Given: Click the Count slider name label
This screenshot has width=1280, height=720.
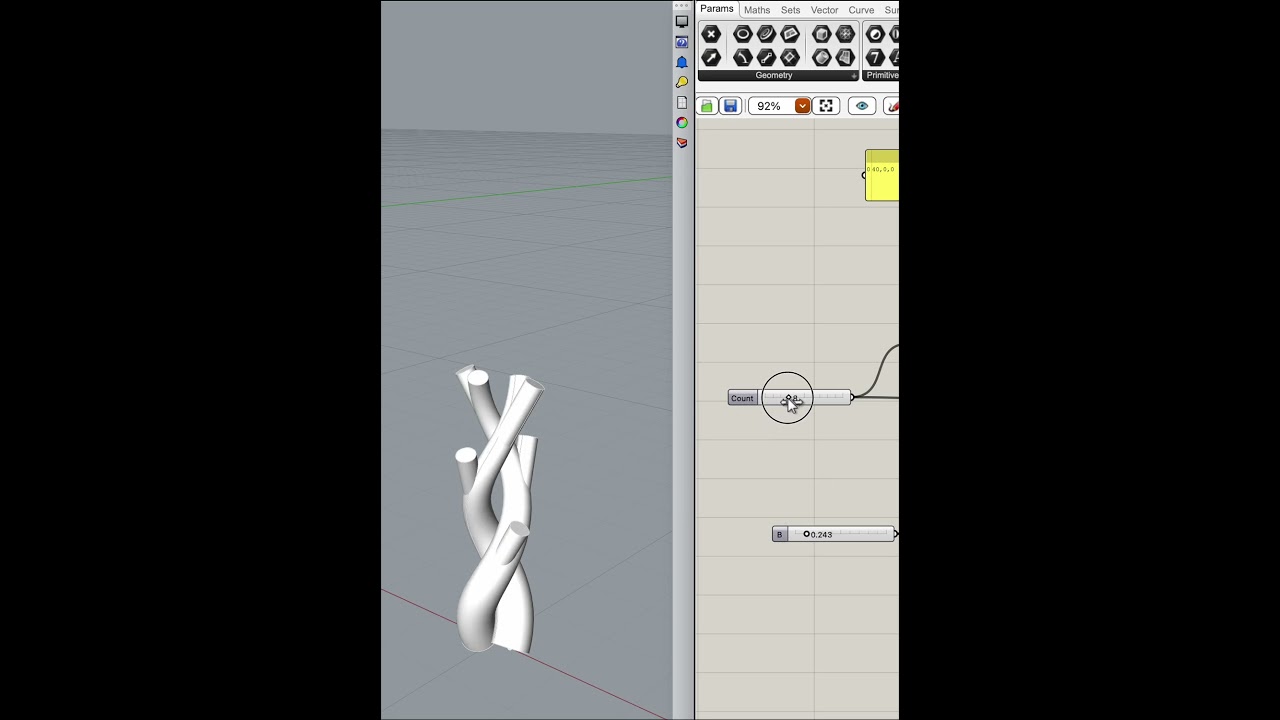Looking at the screenshot, I should (x=742, y=398).
